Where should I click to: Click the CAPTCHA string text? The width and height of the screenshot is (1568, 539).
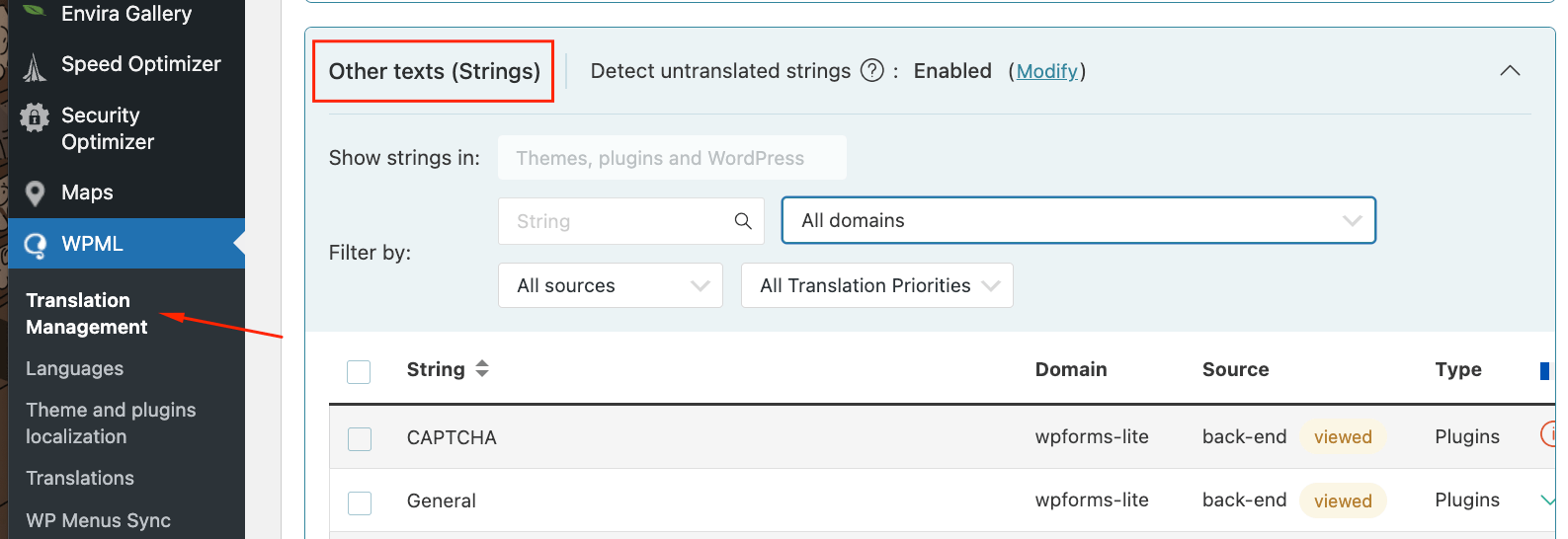(x=452, y=437)
